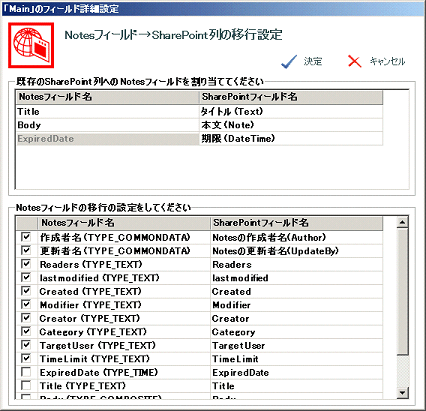Click the Created SharePoint field name cell

pyautogui.click(x=297, y=291)
